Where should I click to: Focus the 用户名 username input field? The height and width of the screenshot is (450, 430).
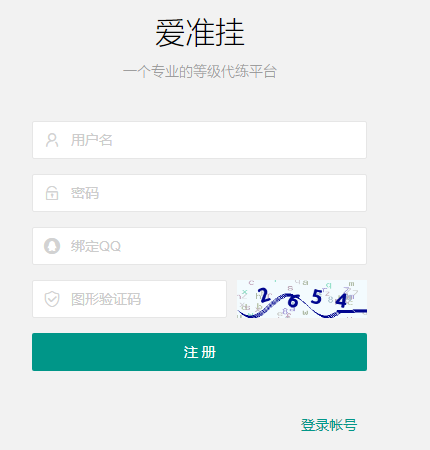click(199, 140)
